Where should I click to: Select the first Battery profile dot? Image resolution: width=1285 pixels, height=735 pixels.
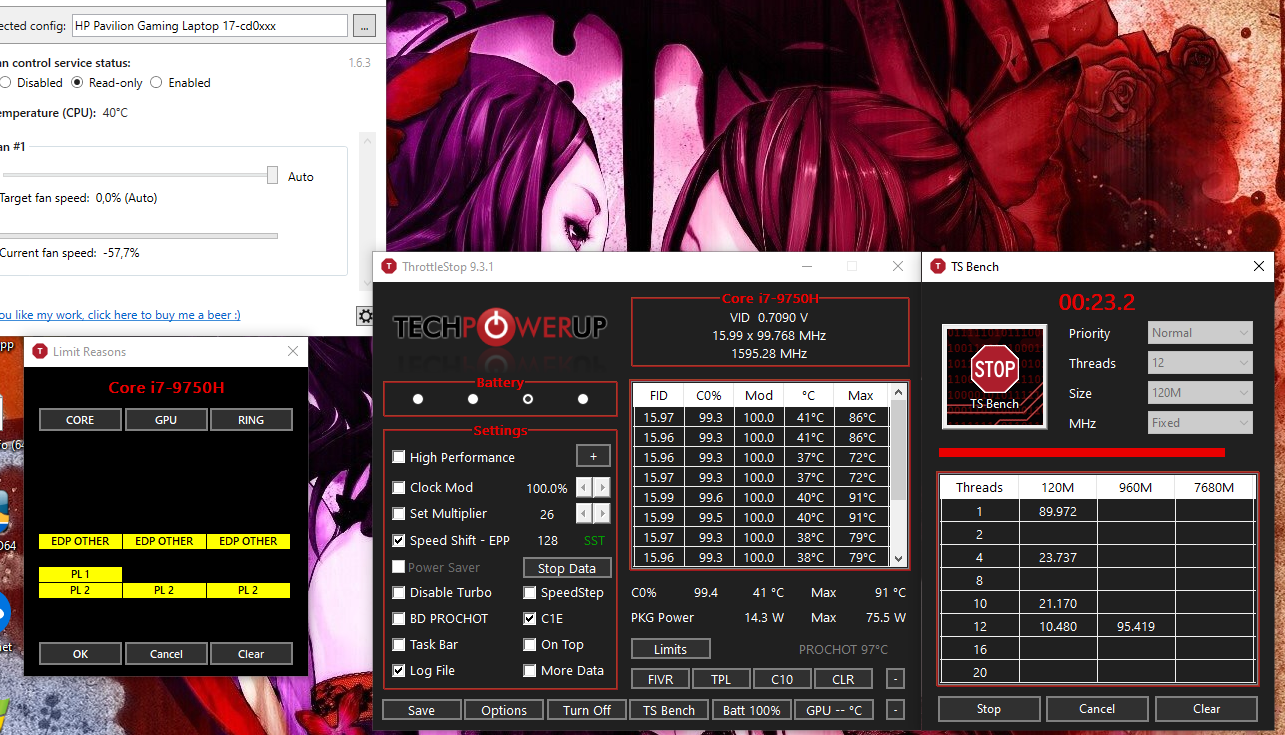pos(418,399)
